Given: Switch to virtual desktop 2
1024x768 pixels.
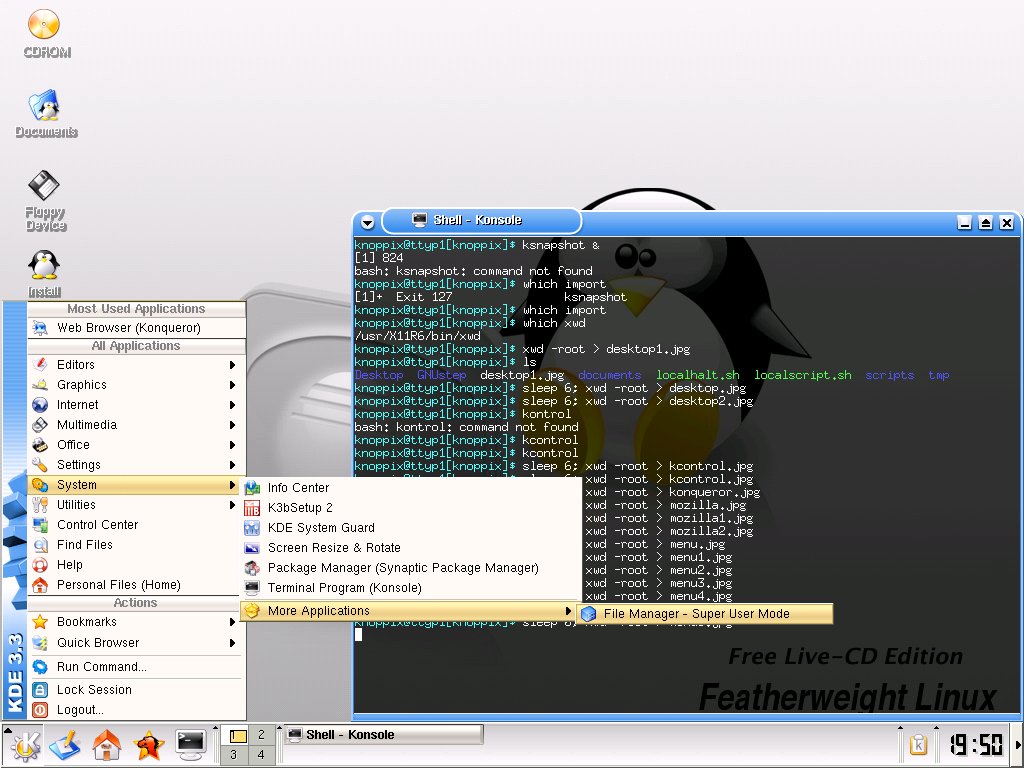Looking at the screenshot, I should tap(261, 735).
